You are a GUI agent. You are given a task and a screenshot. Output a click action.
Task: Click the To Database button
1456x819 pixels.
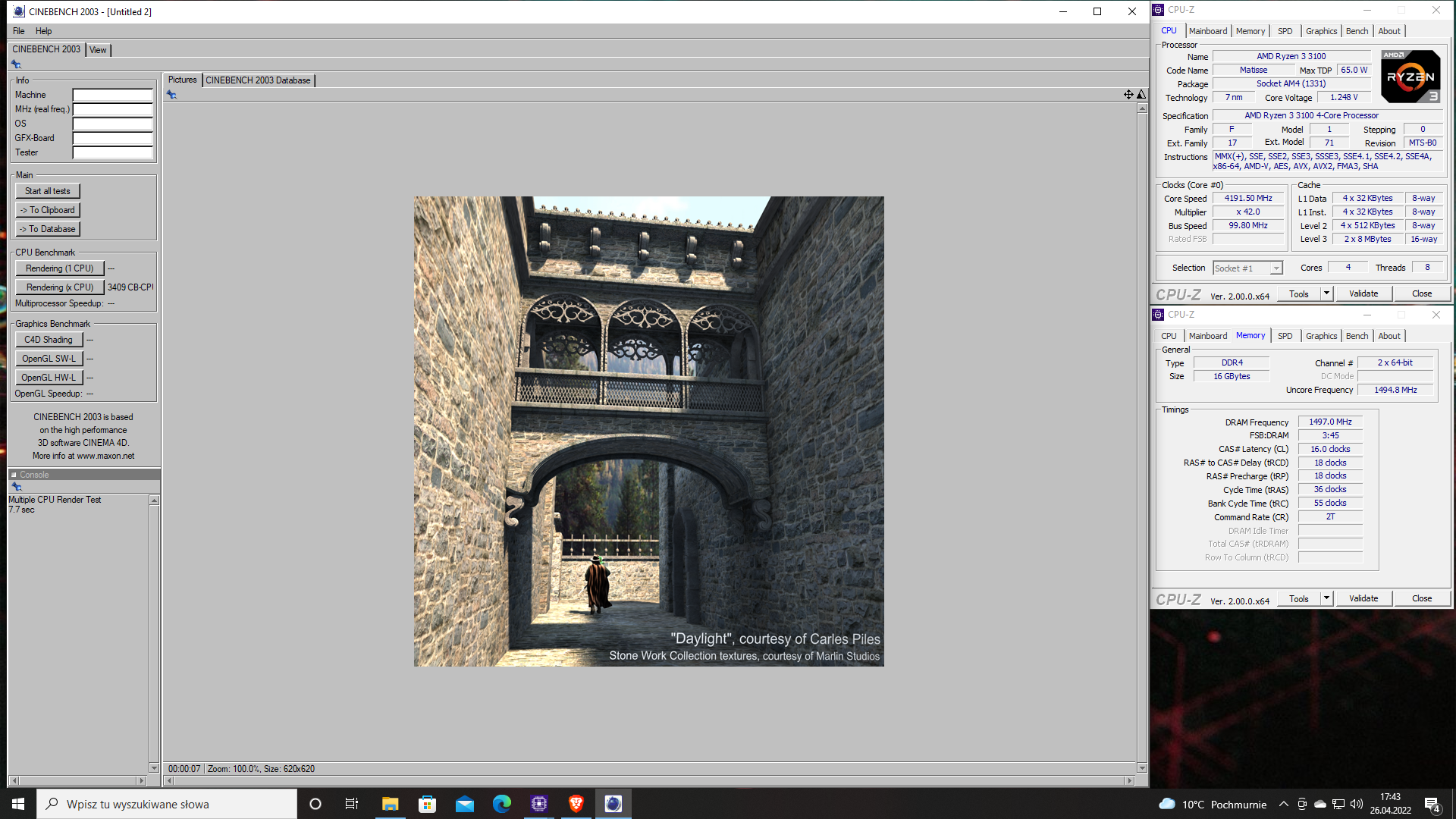coord(48,229)
